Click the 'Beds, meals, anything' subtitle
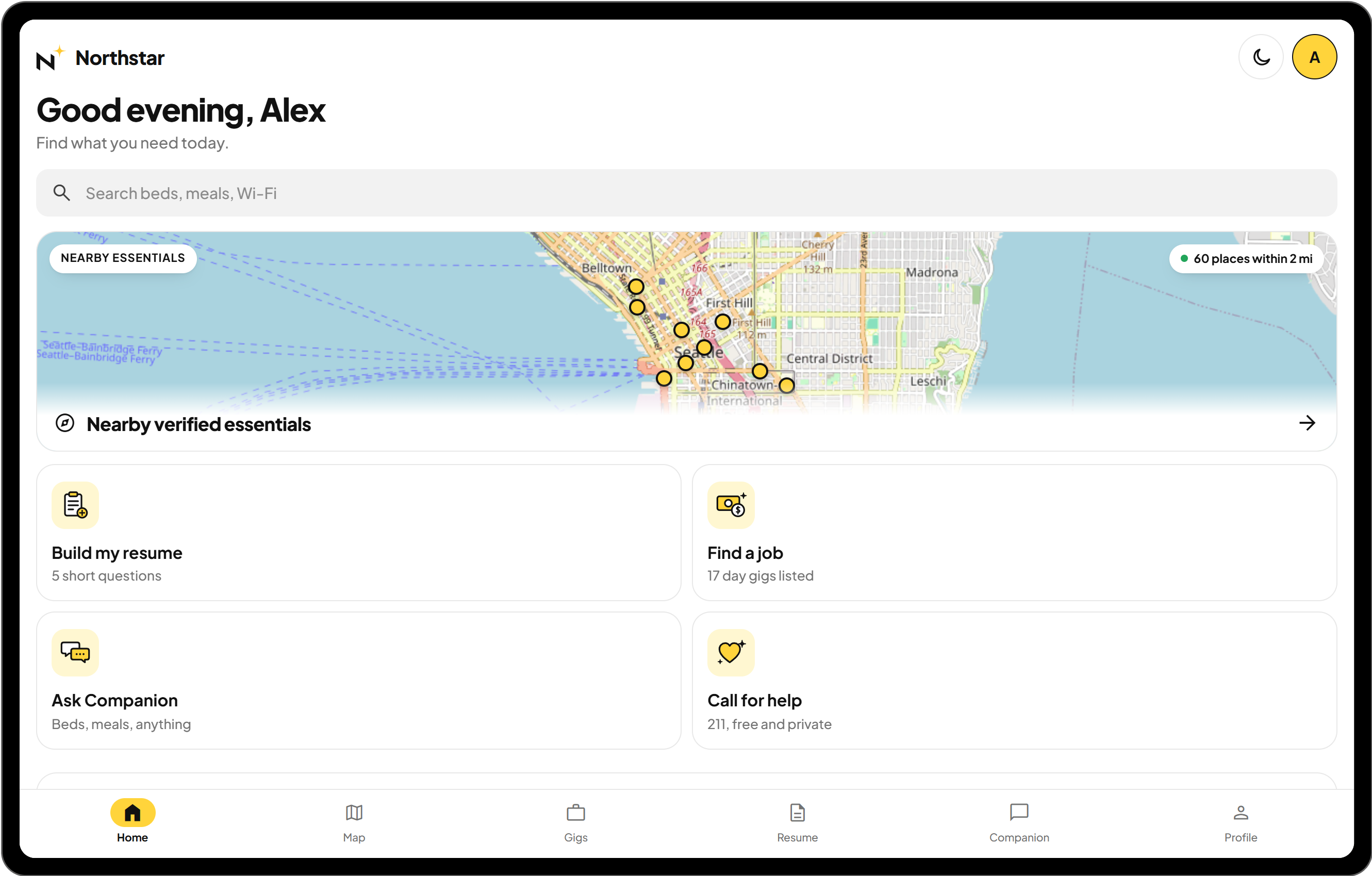 pyautogui.click(x=121, y=724)
